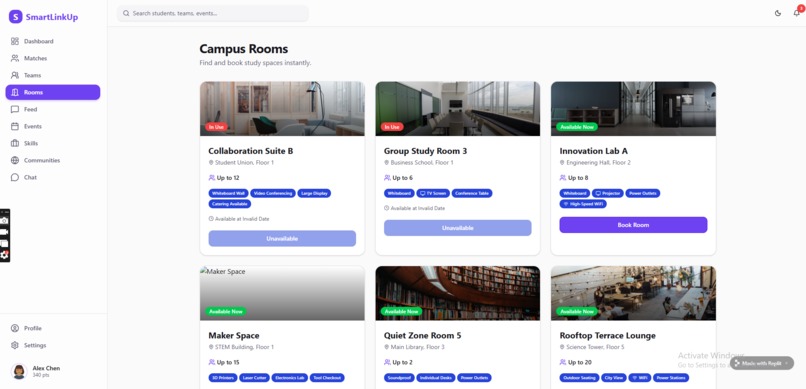Click the location pin beside Student Union
The image size is (806, 389).
coord(211,162)
